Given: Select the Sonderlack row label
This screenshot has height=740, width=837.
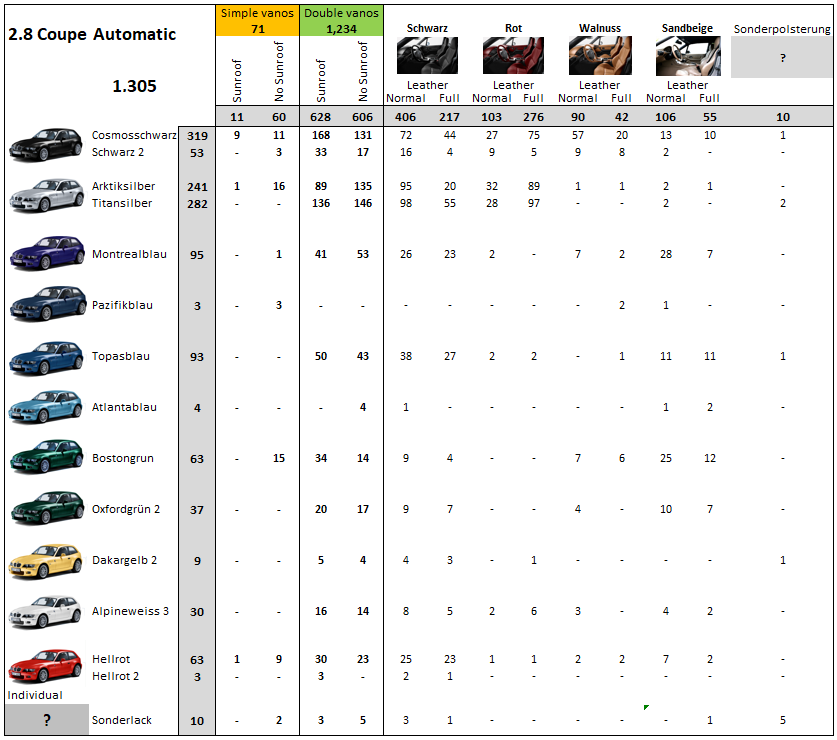Looking at the screenshot, I should [x=122, y=720].
